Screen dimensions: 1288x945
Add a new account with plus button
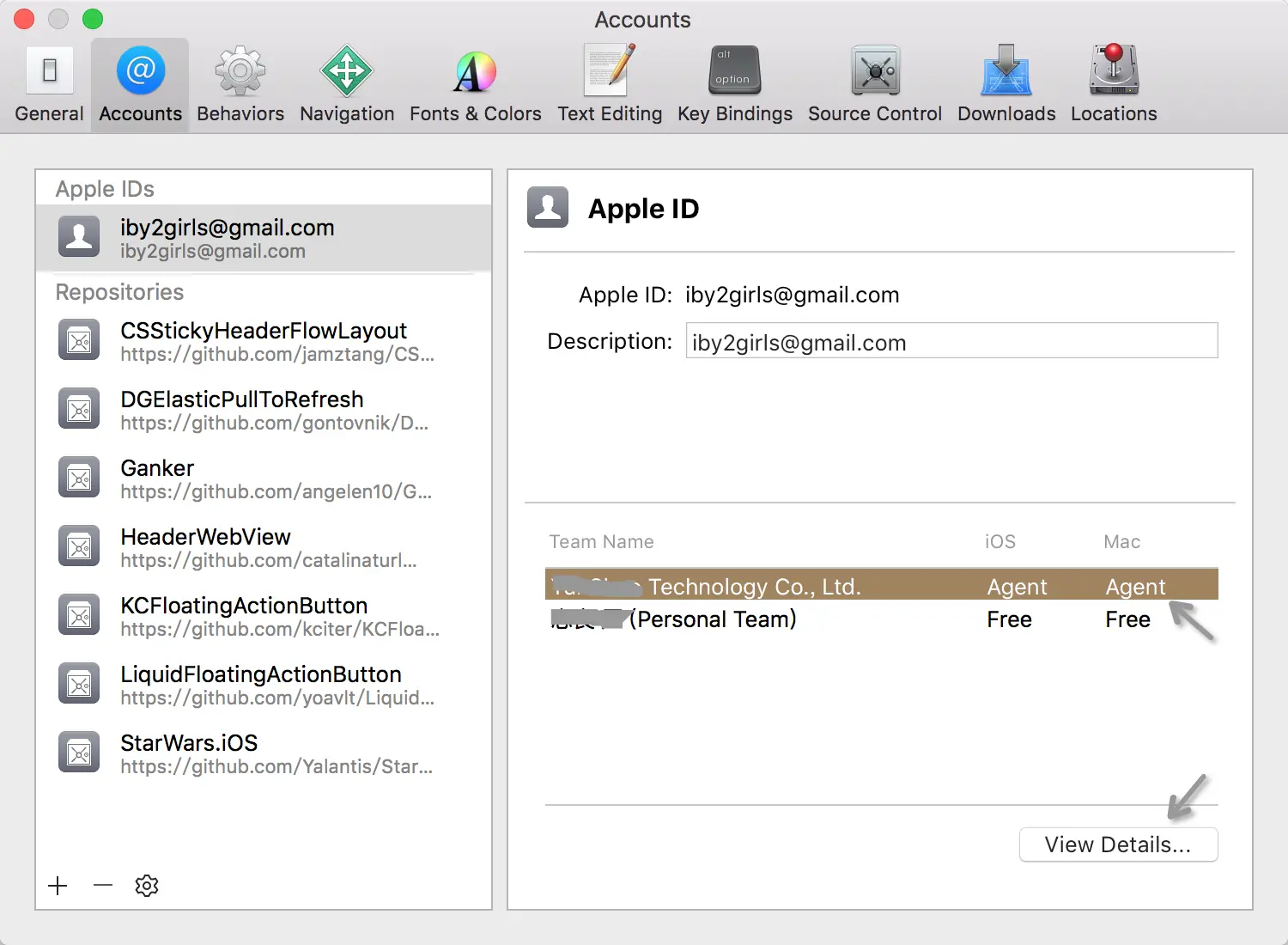[58, 886]
